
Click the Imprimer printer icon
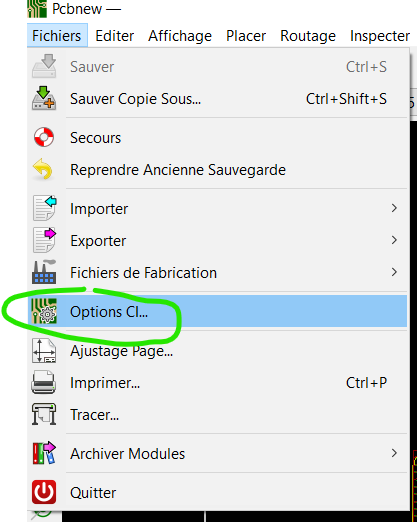[x=43, y=382]
